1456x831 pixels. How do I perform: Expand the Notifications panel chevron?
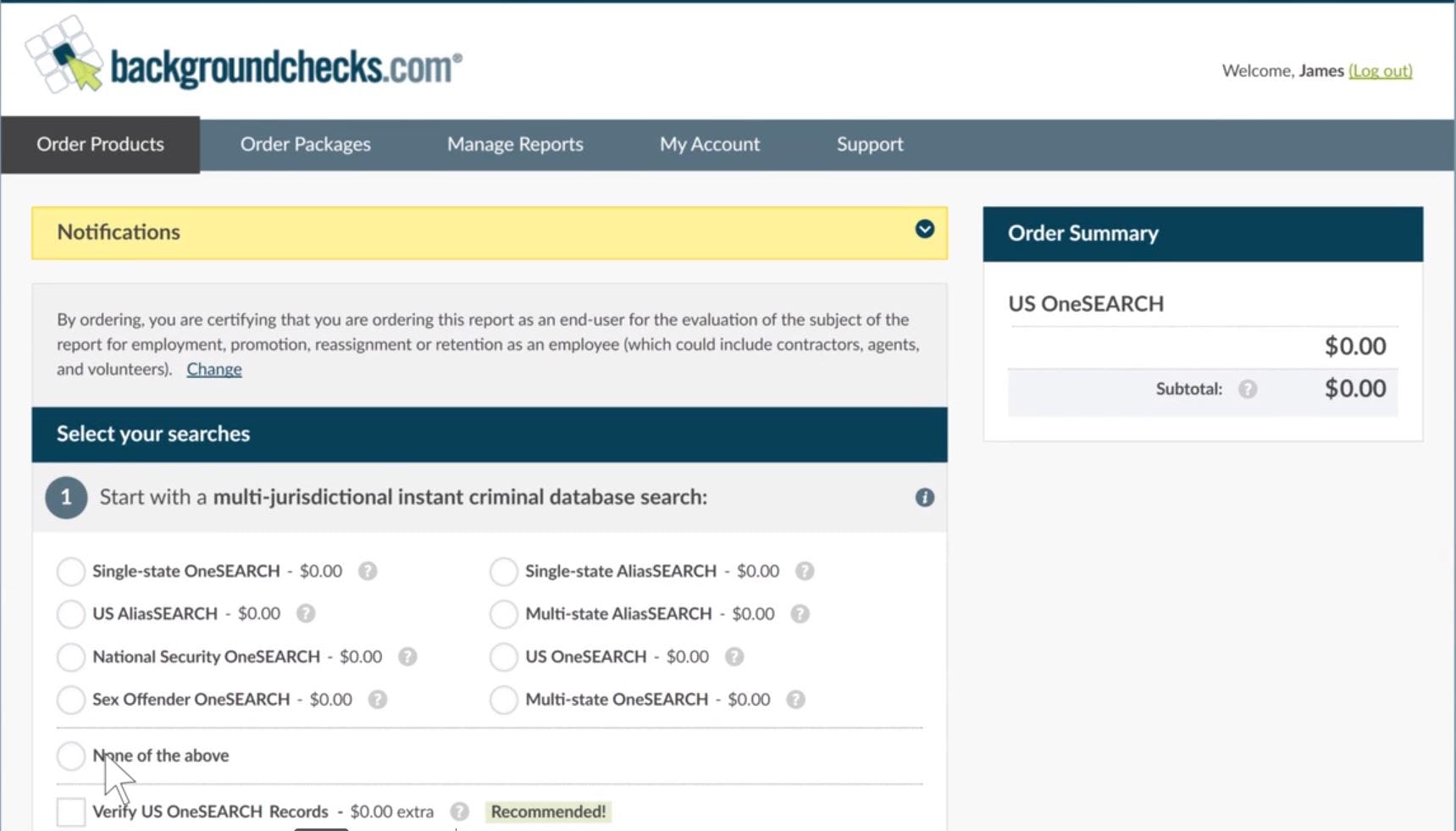(924, 230)
